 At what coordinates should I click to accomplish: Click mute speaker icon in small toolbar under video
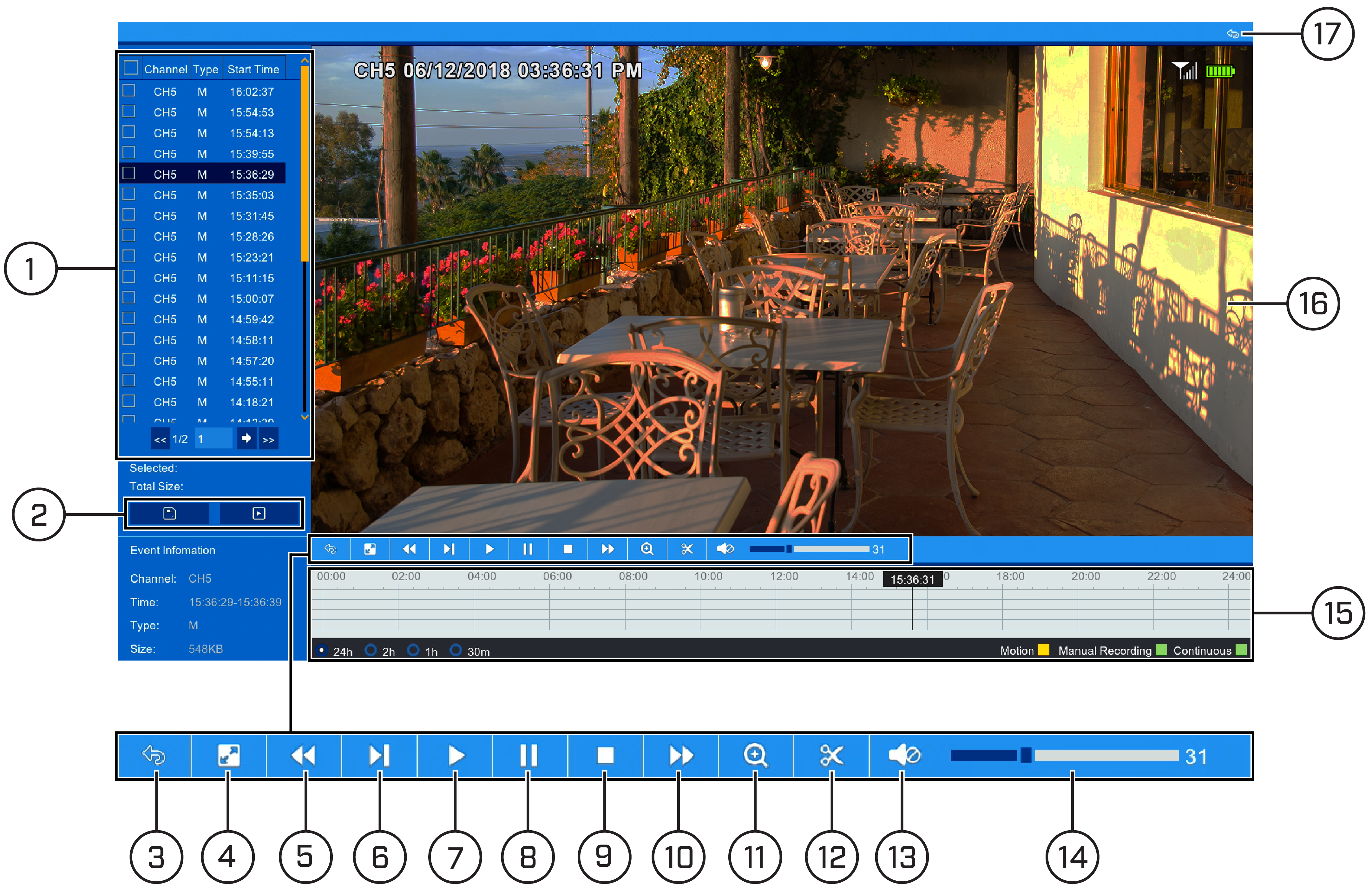pyautogui.click(x=725, y=549)
